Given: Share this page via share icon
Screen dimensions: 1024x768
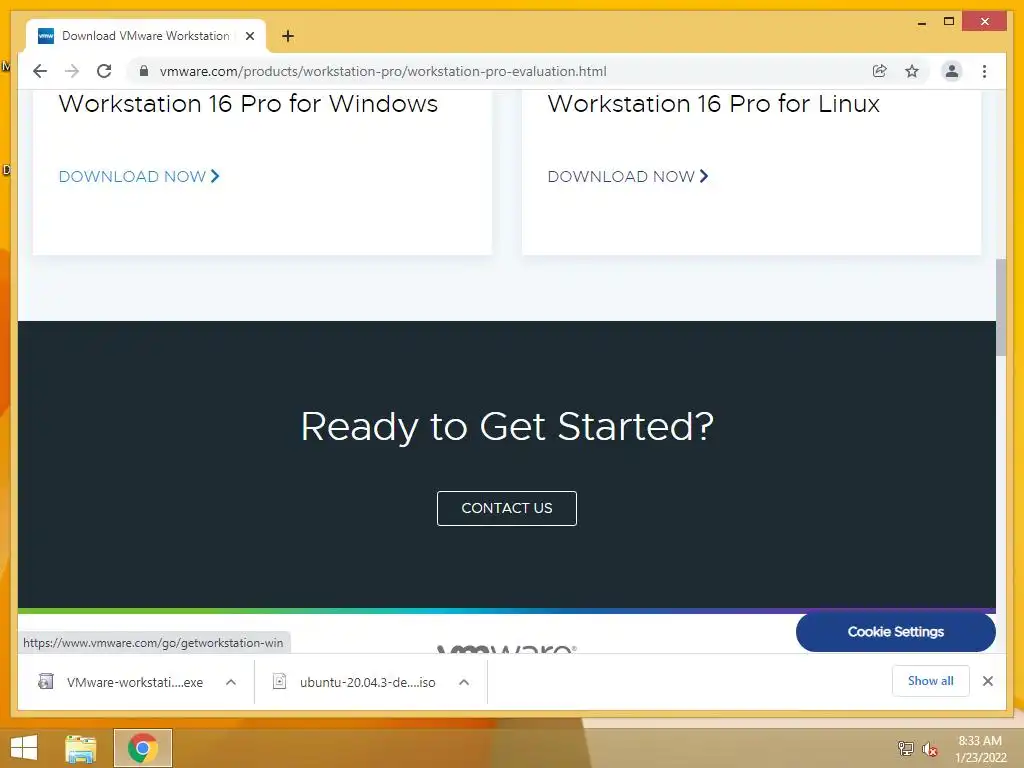Looking at the screenshot, I should click(880, 71).
